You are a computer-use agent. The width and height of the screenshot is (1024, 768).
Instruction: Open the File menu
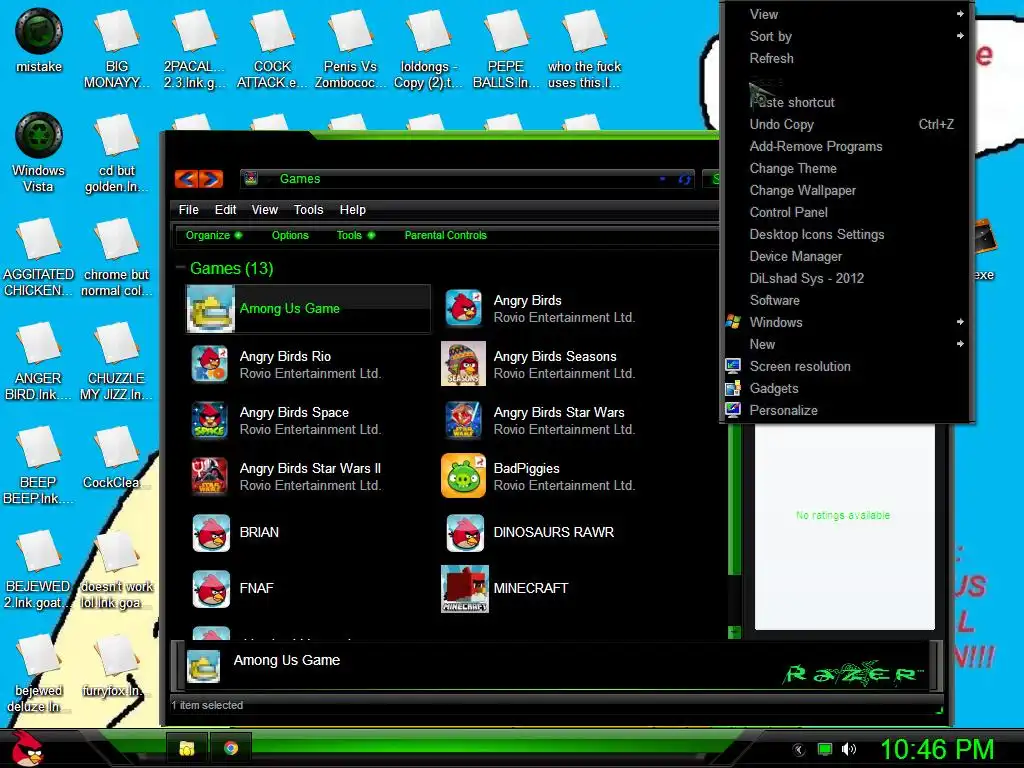[x=188, y=210]
